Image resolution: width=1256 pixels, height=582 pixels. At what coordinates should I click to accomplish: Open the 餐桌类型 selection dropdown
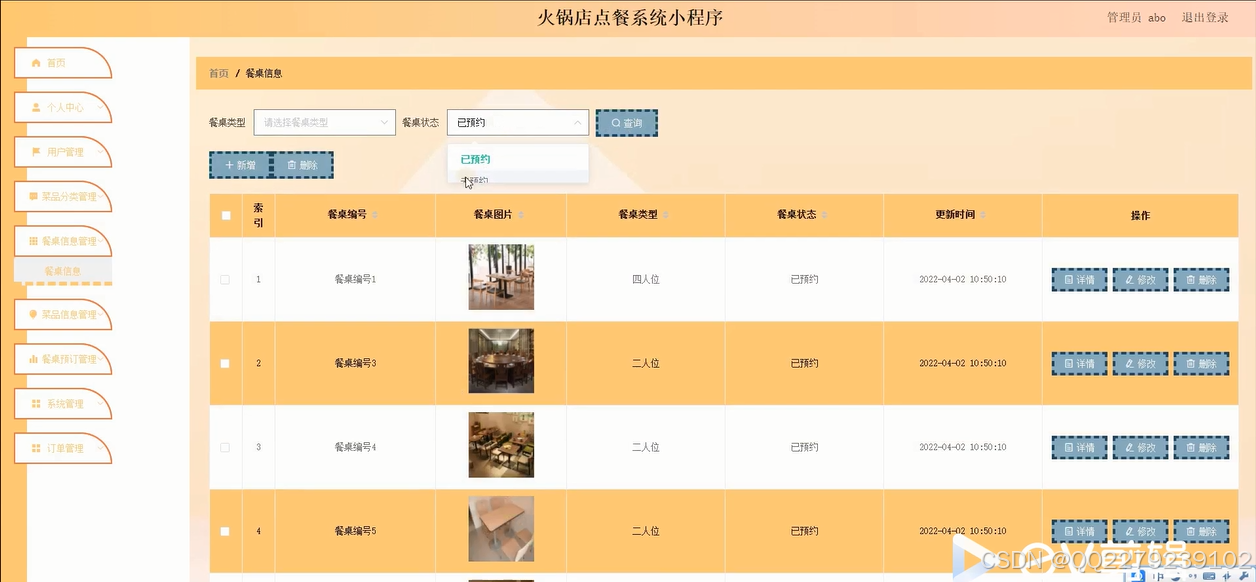[x=324, y=122]
